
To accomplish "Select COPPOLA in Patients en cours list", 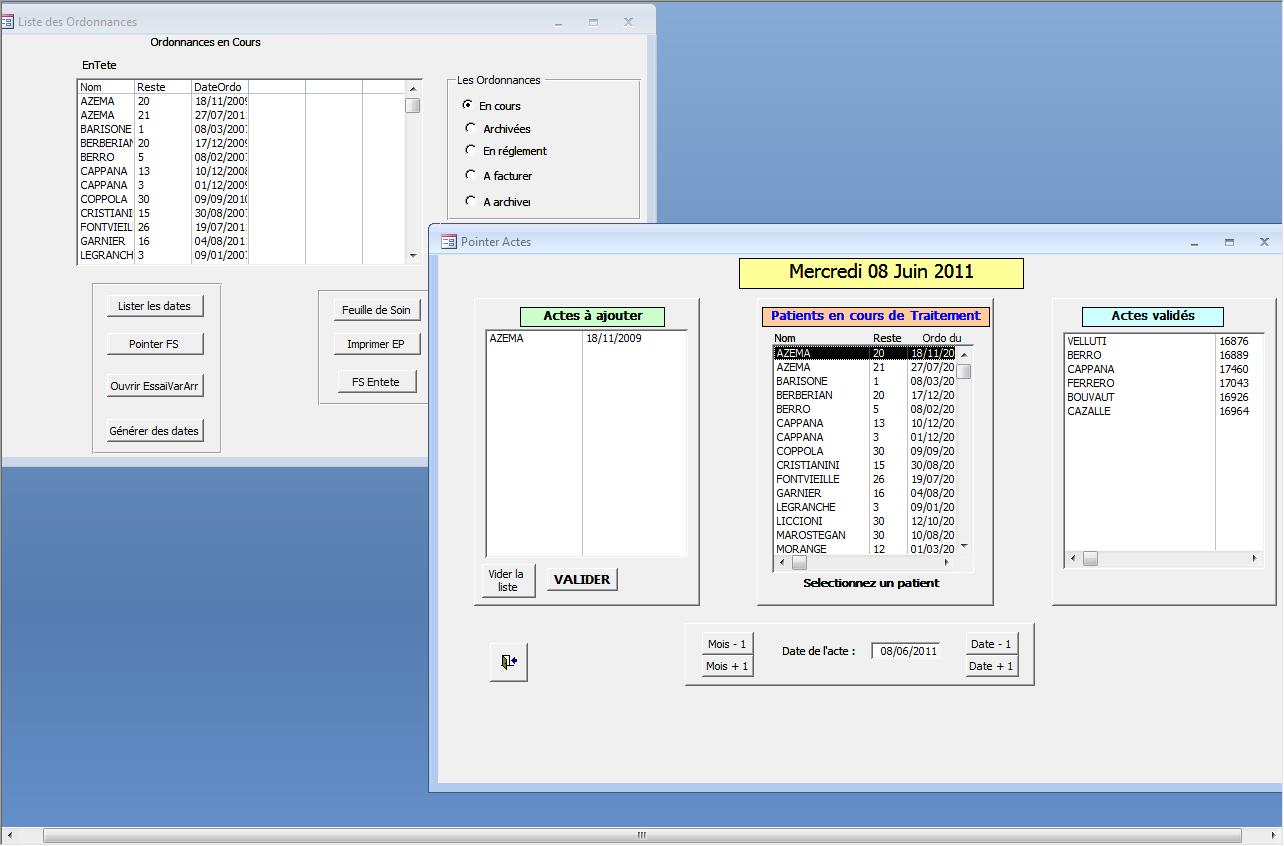I will (x=864, y=451).
